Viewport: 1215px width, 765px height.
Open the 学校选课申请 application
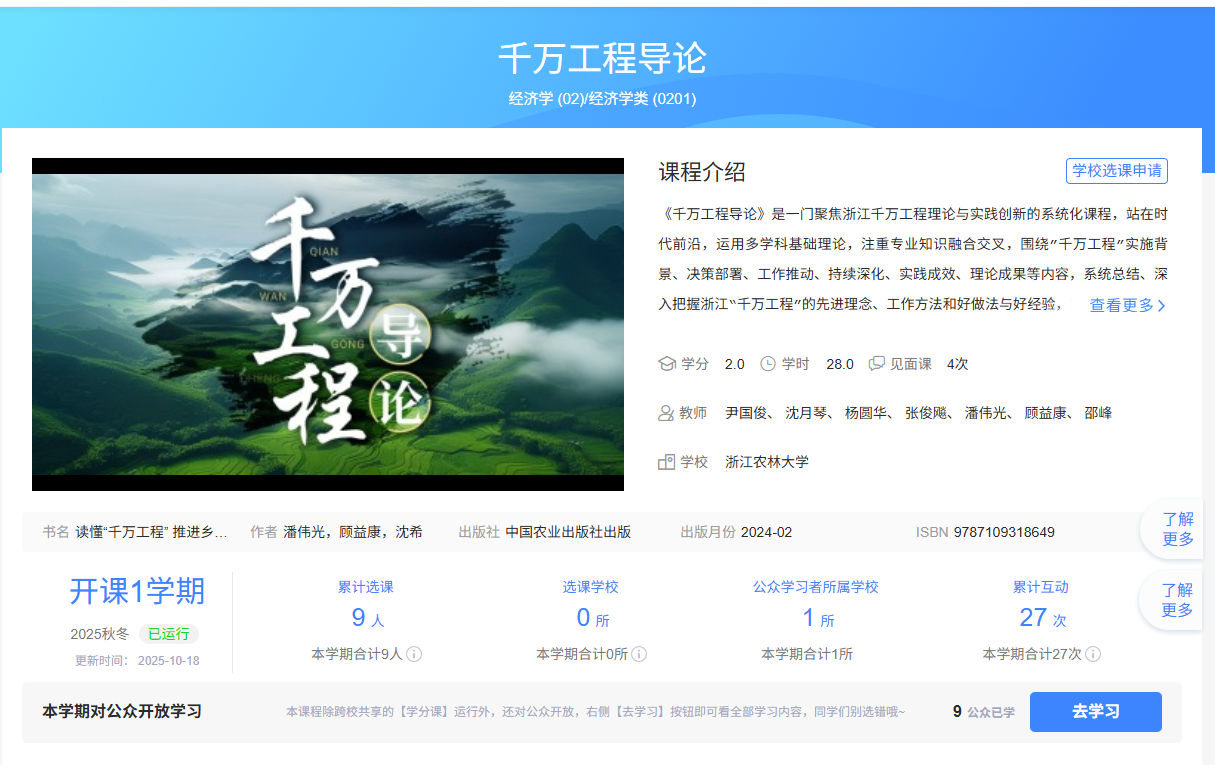click(x=1117, y=171)
